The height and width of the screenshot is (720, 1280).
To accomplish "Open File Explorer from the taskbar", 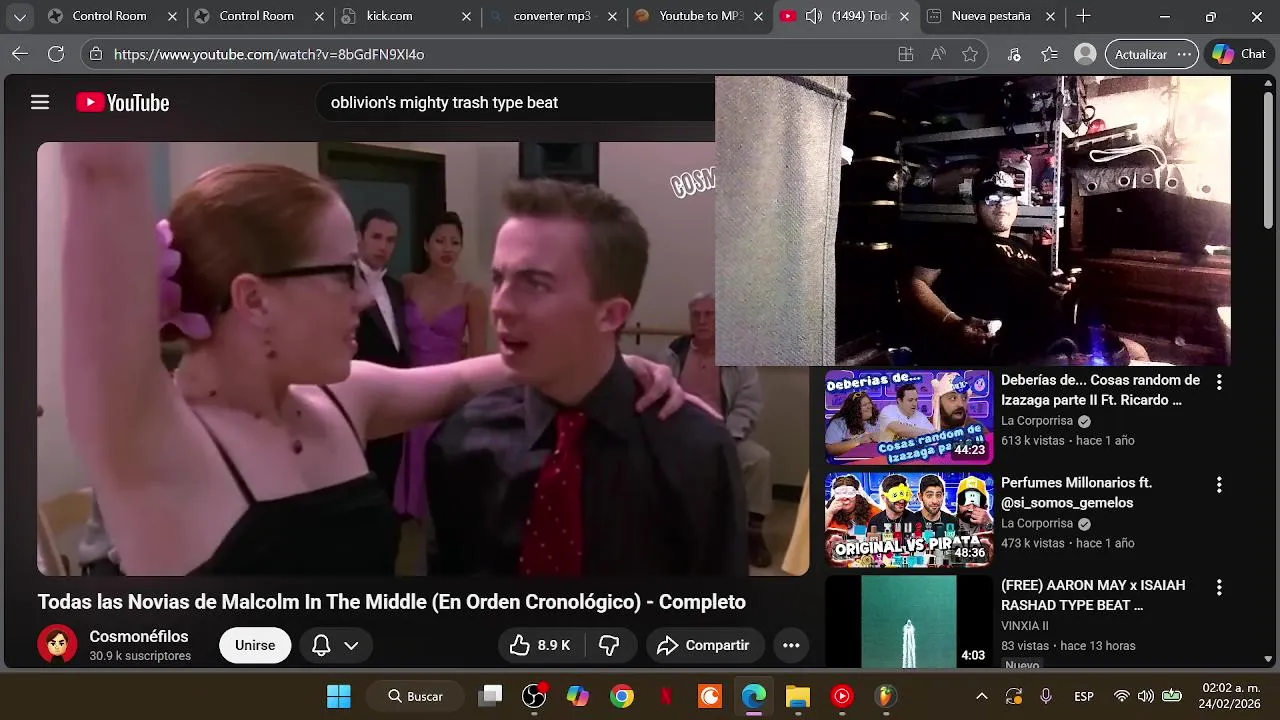I will click(797, 696).
